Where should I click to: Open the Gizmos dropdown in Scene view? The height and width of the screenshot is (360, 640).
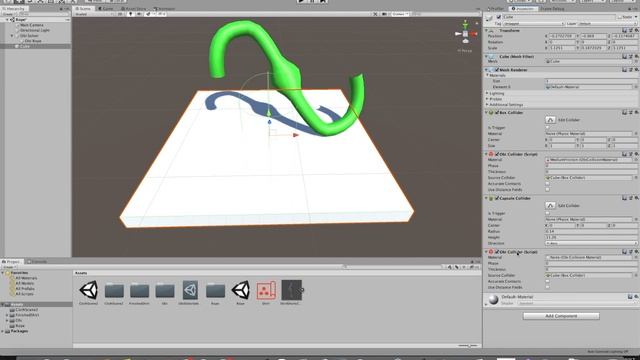400,14
